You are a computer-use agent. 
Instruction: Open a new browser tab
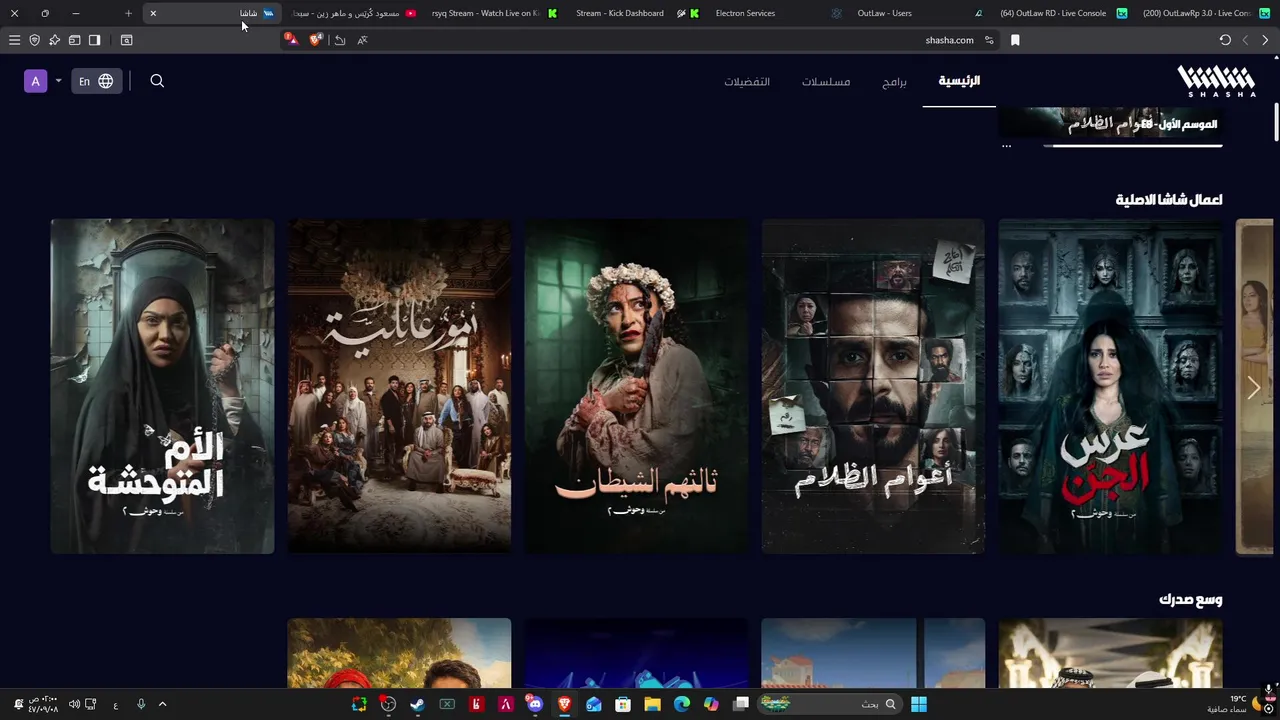pos(128,13)
